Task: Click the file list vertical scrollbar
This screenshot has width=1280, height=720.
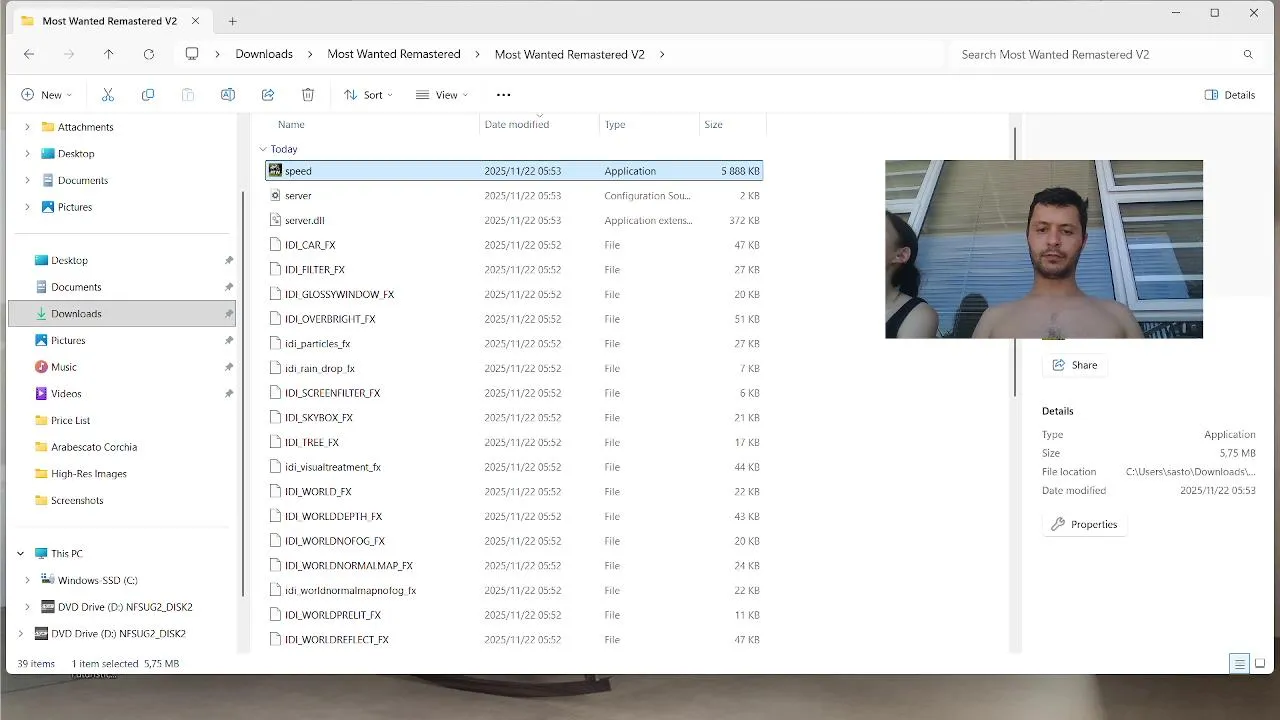Action: point(1015,260)
